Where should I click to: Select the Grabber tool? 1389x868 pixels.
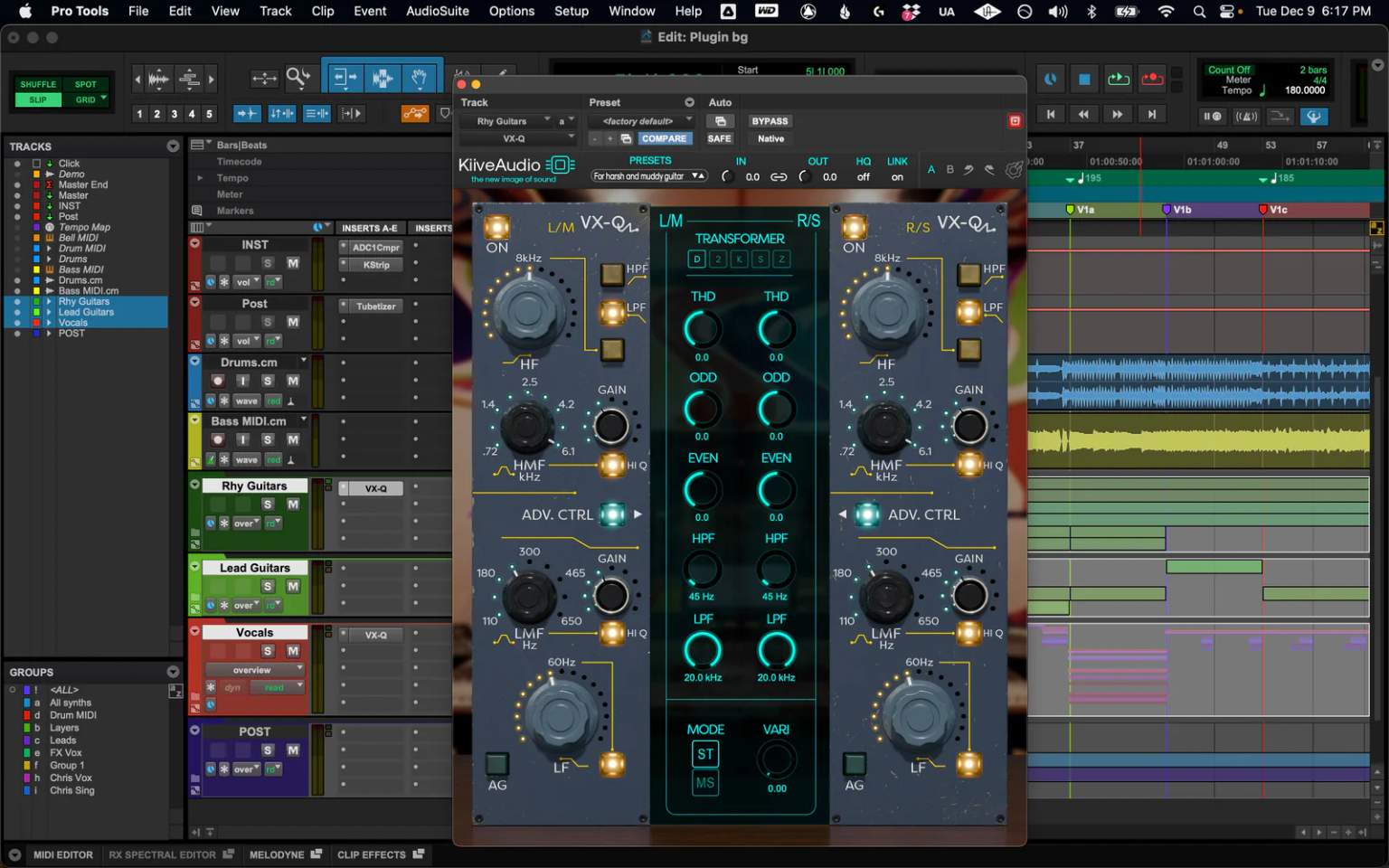pyautogui.click(x=420, y=77)
